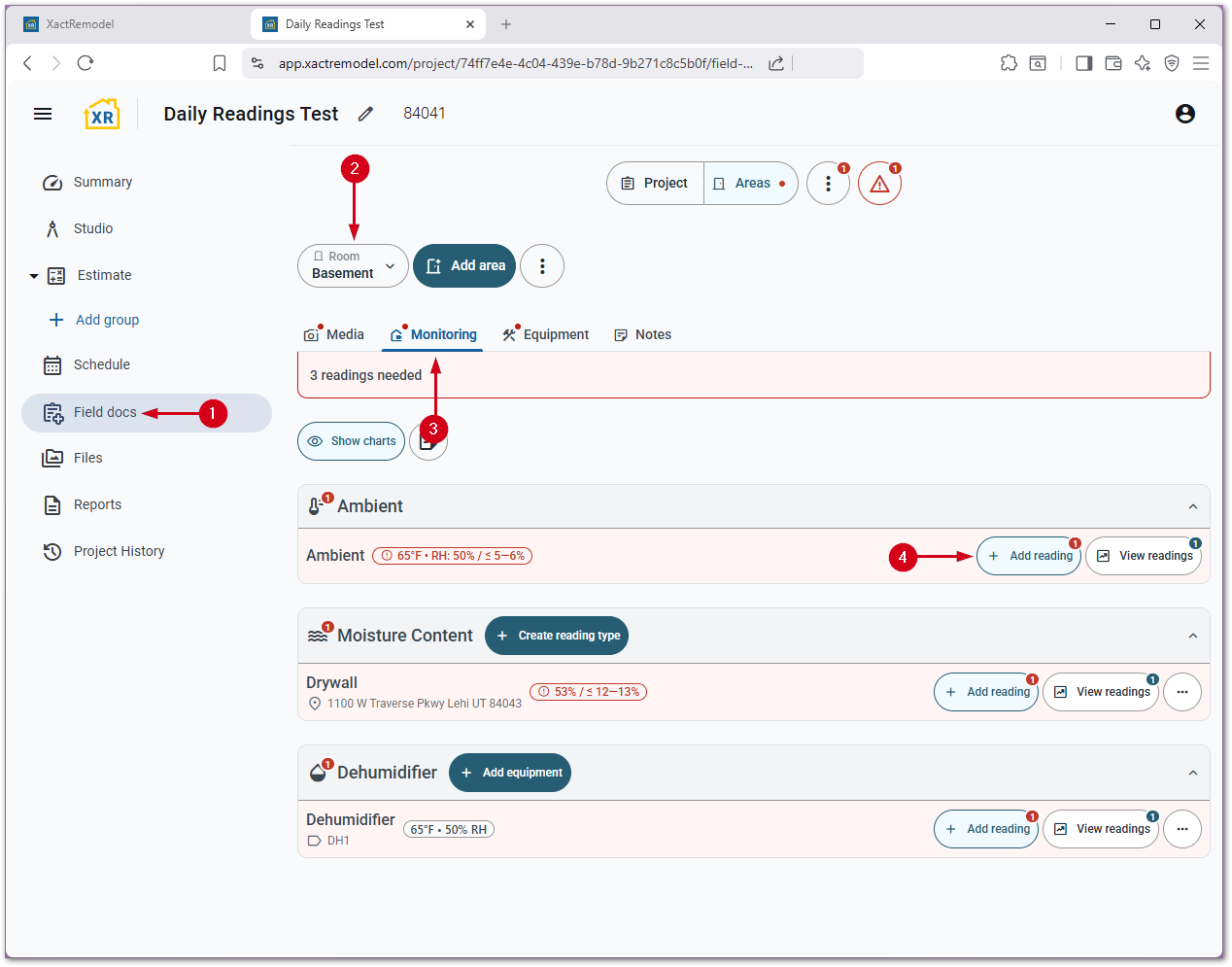This screenshot has width=1232, height=967.
Task: Collapse the Ambient section
Action: [1192, 506]
